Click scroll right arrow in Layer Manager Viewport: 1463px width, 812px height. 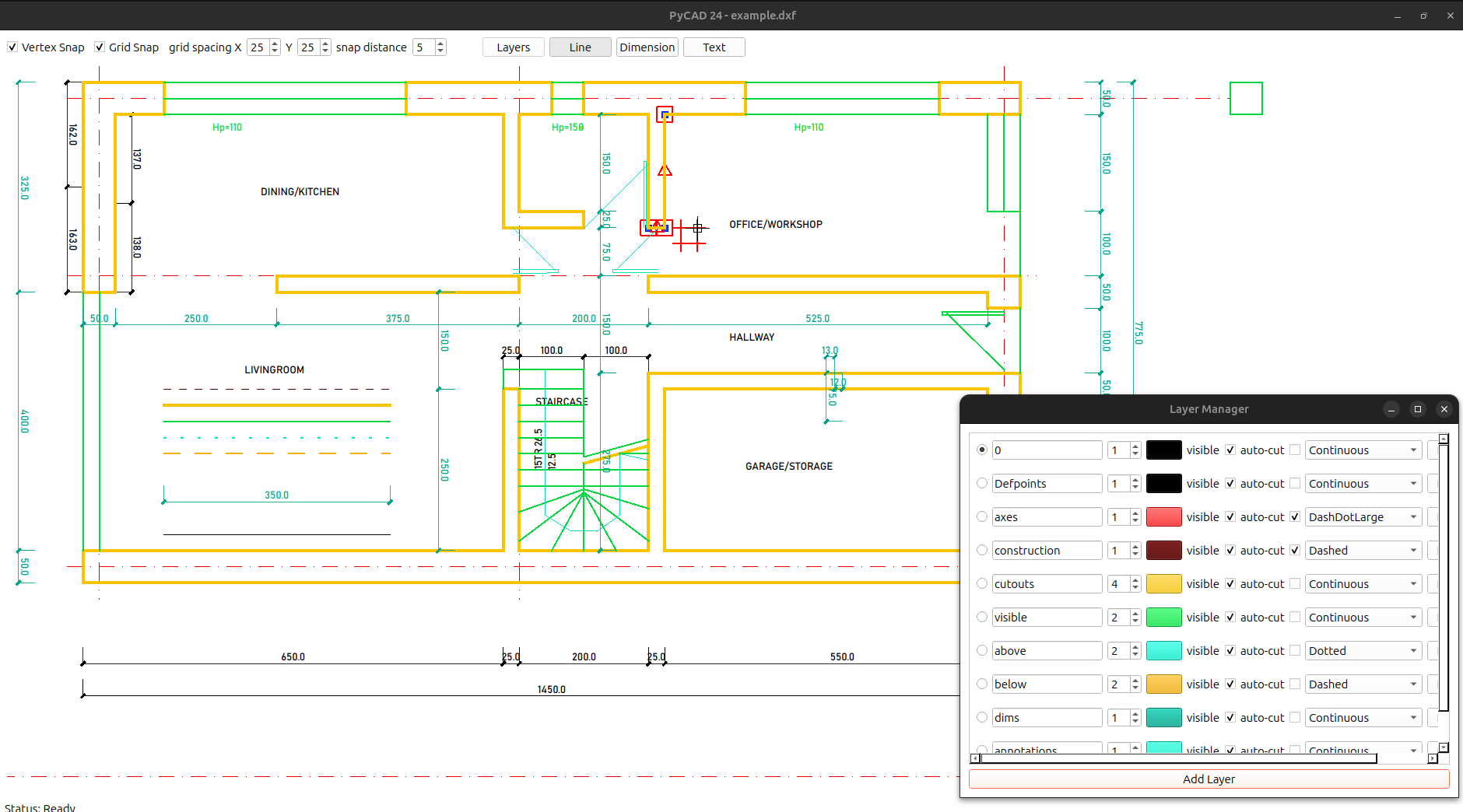coord(1433,758)
